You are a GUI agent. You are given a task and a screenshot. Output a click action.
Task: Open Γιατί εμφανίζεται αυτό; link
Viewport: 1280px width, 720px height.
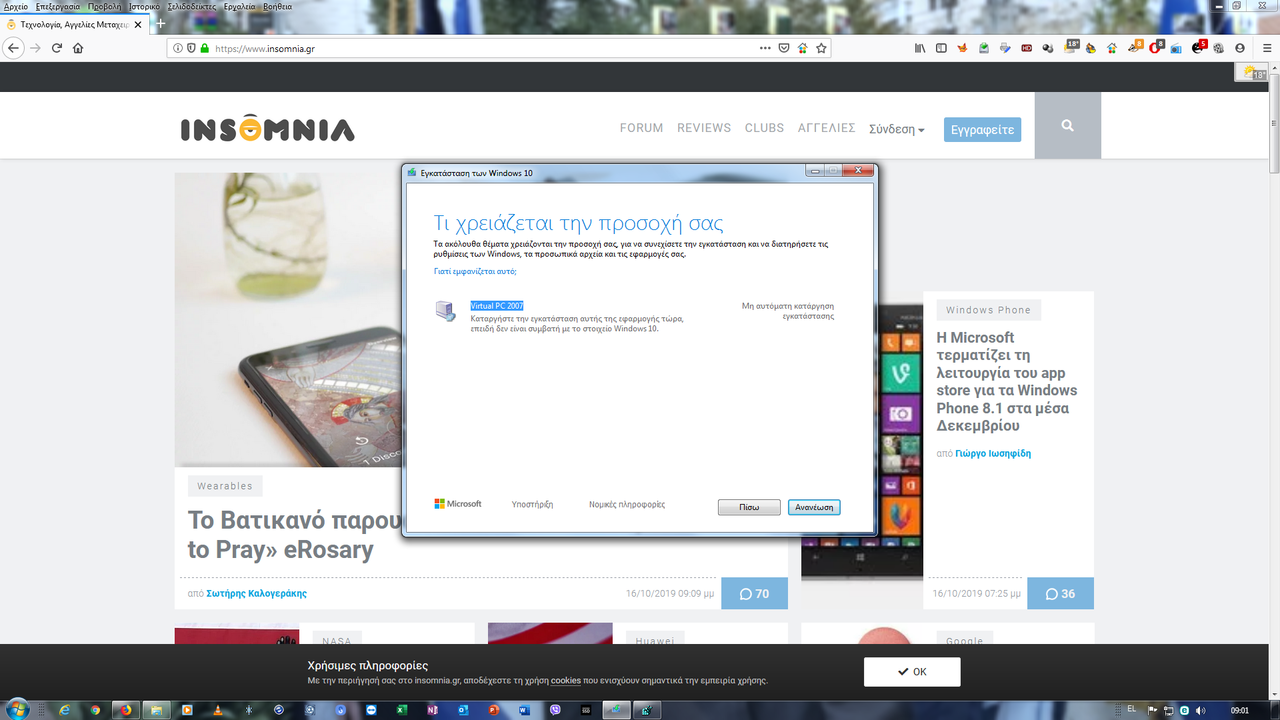[x=475, y=271]
